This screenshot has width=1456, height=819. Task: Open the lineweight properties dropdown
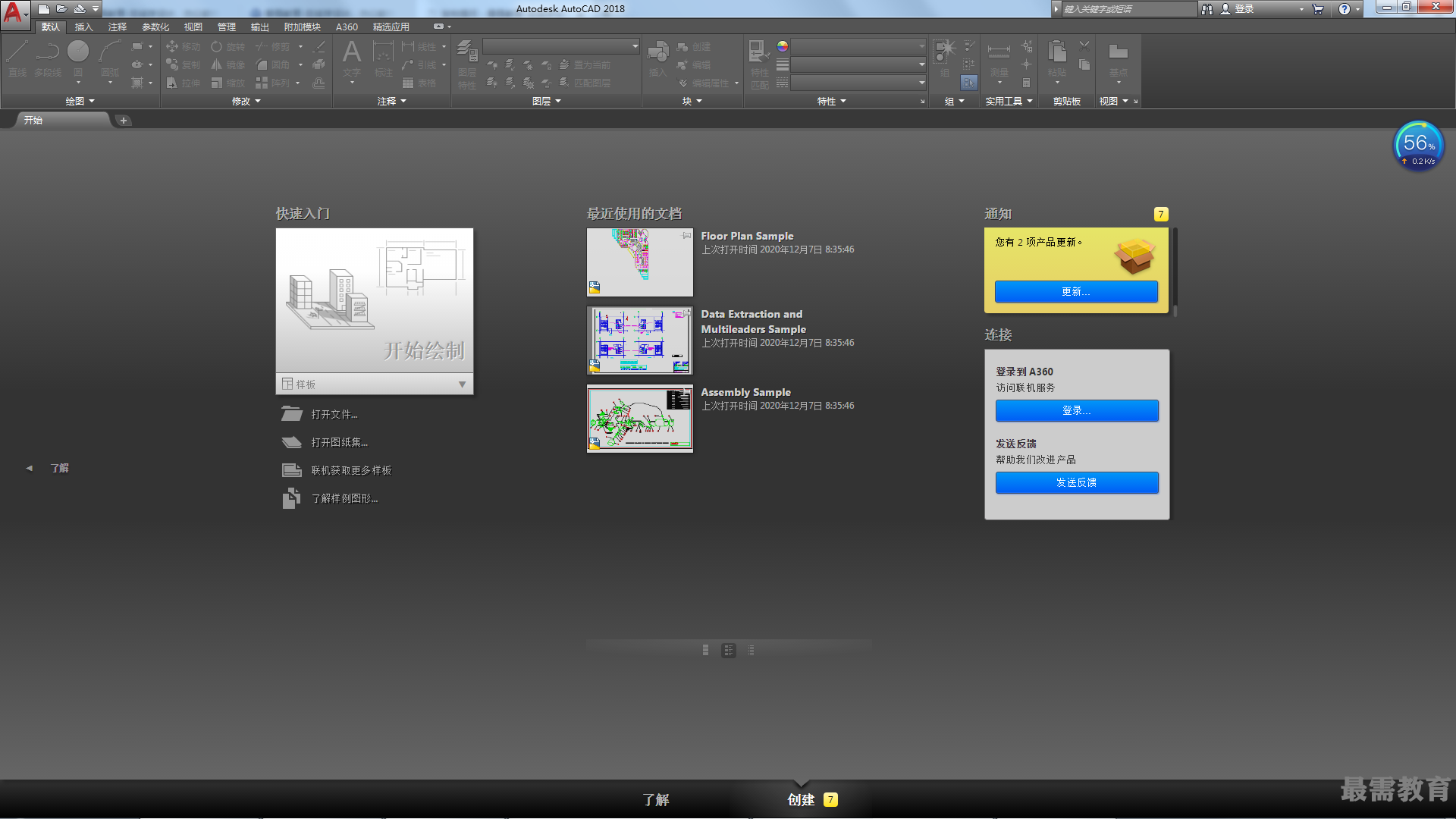point(858,64)
